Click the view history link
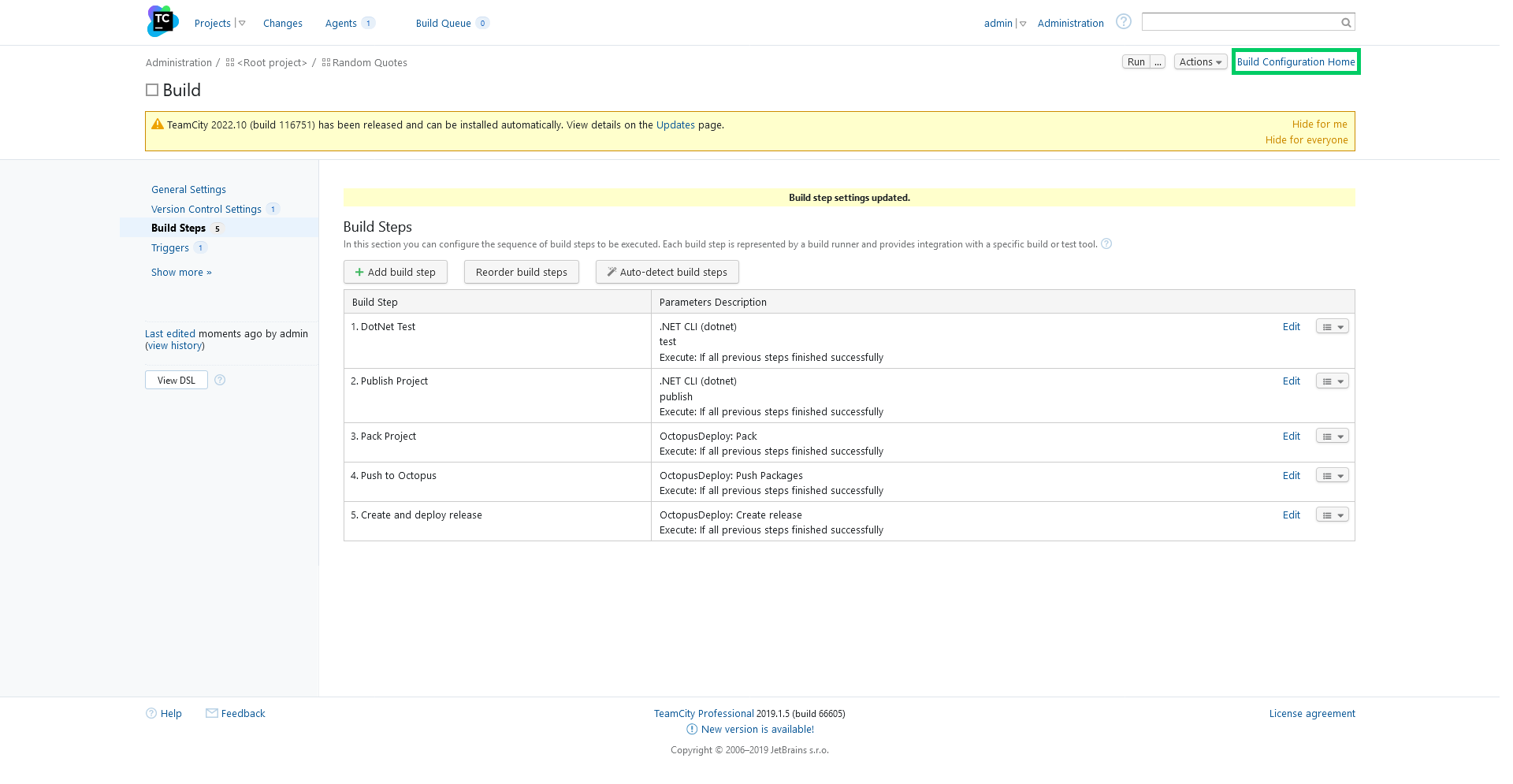Image resolution: width=1513 pixels, height=784 pixels. pos(175,346)
